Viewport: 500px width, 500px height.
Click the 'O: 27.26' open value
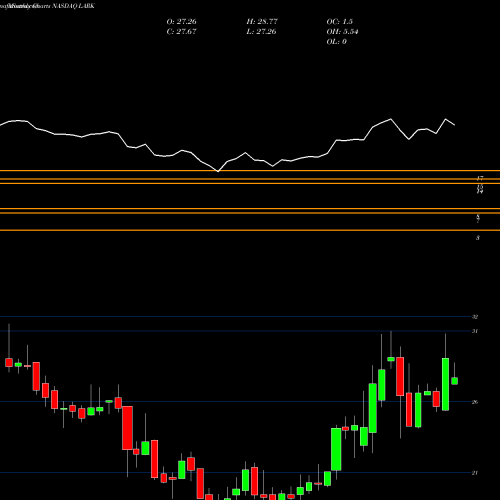click(x=182, y=22)
